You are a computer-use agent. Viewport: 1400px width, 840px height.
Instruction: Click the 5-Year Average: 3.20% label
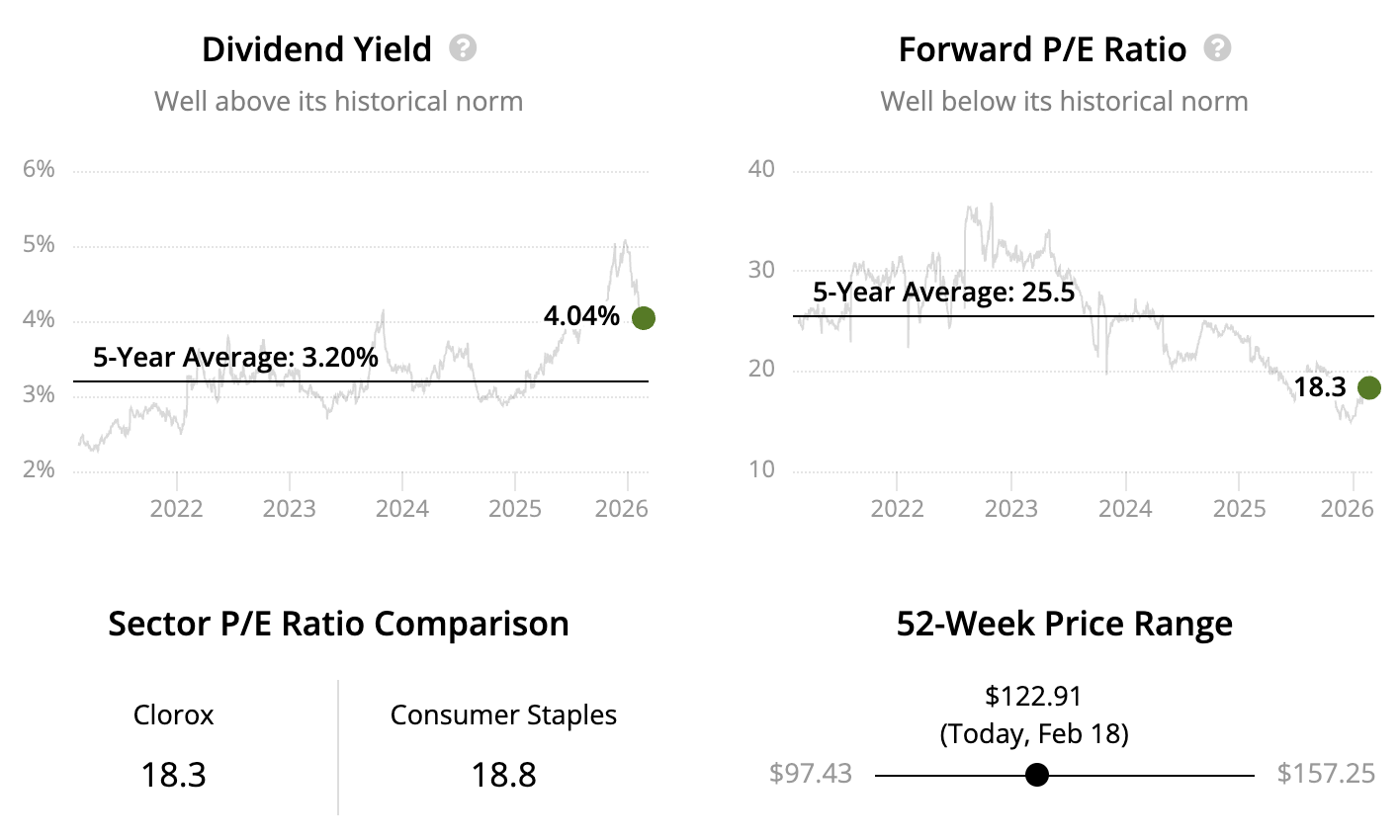pyautogui.click(x=235, y=357)
